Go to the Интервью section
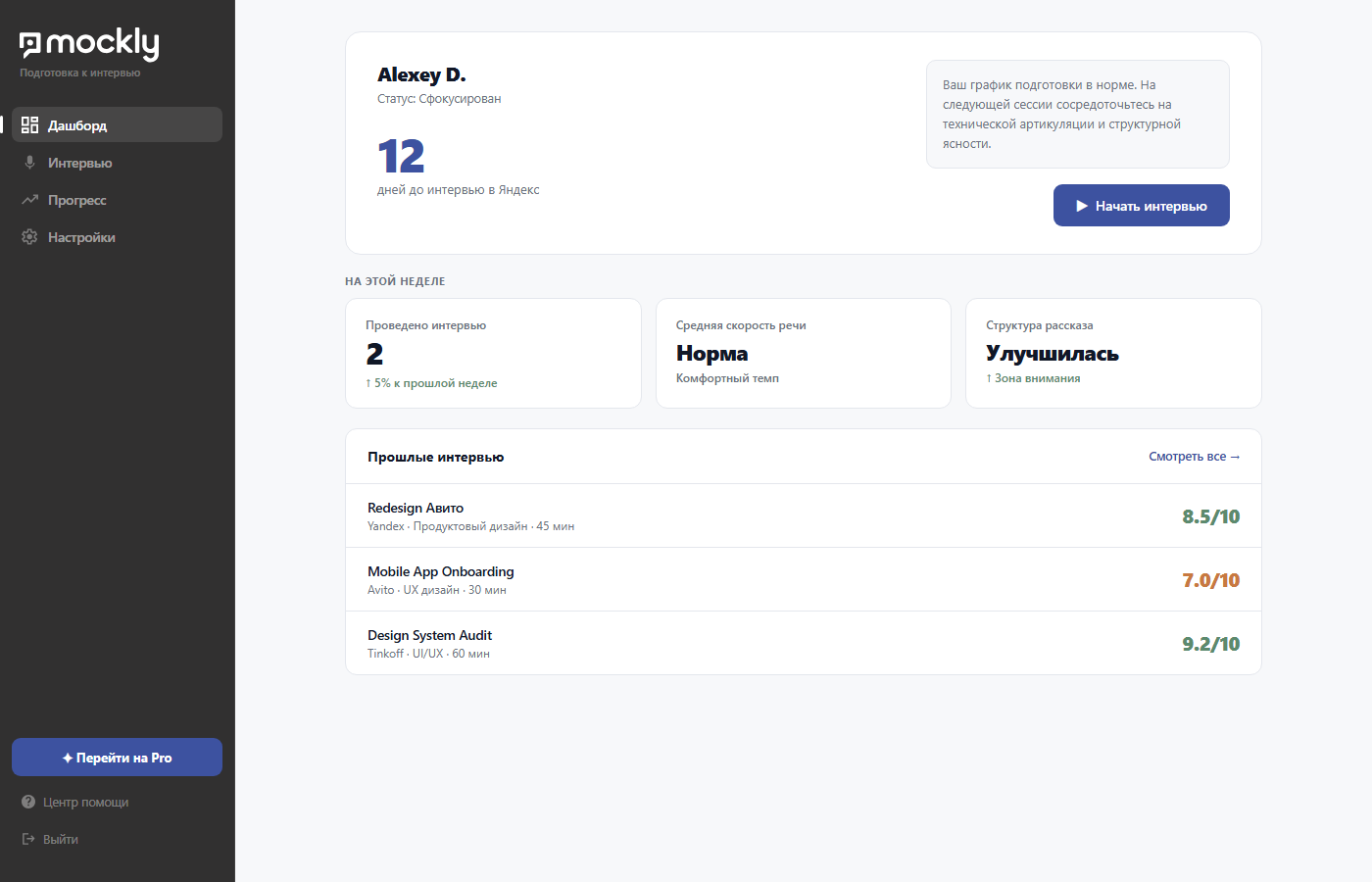 click(117, 163)
